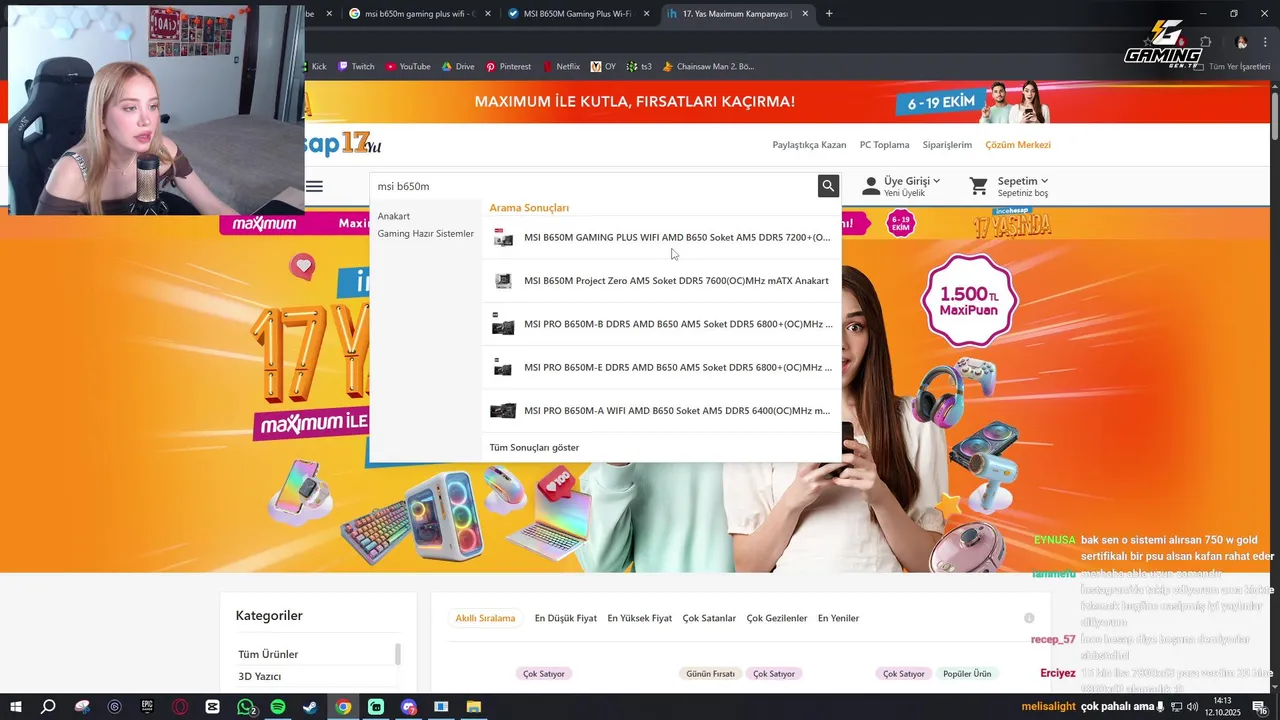Open the OY bookmark

(603, 67)
